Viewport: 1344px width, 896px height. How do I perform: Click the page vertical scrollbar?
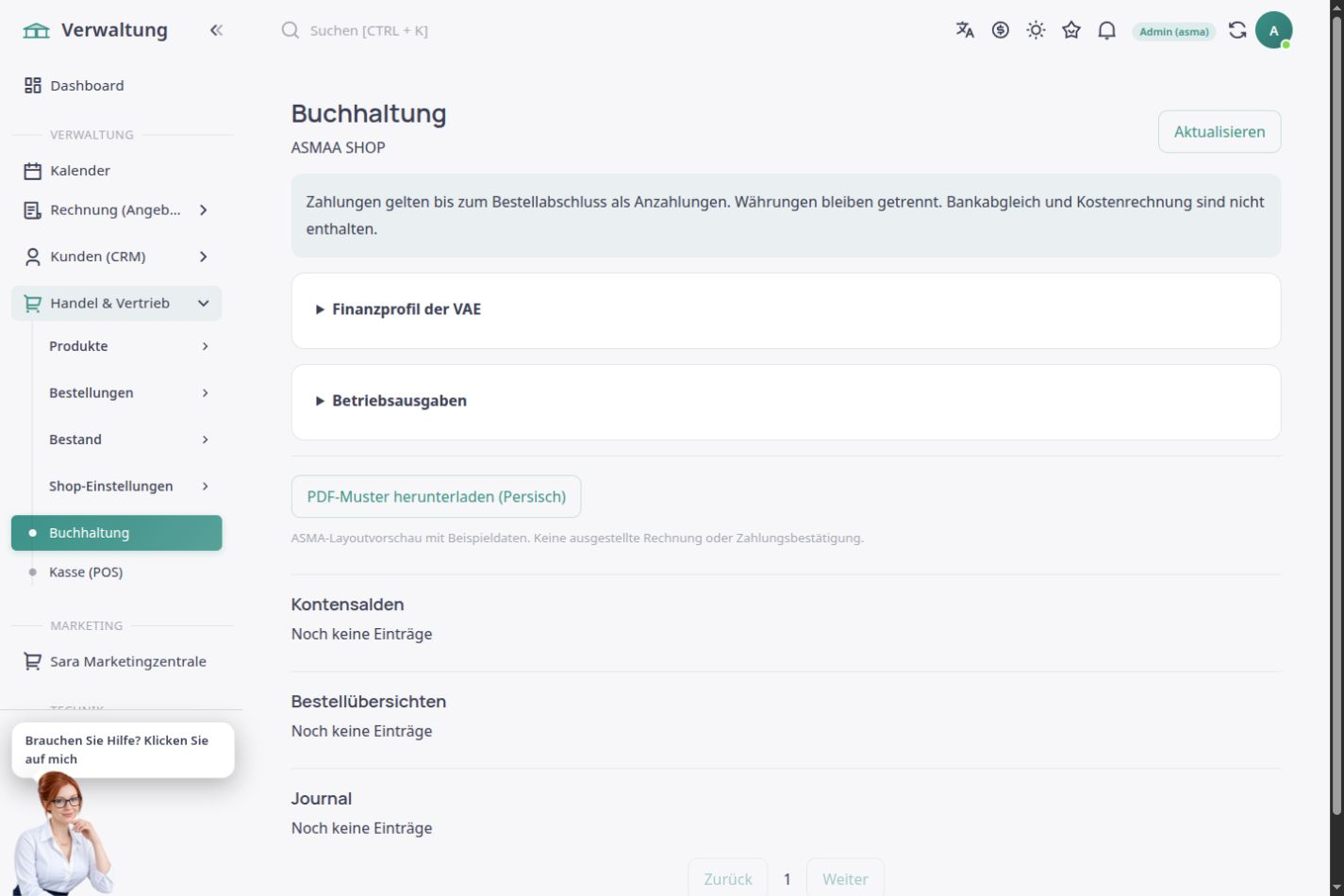[x=1335, y=415]
